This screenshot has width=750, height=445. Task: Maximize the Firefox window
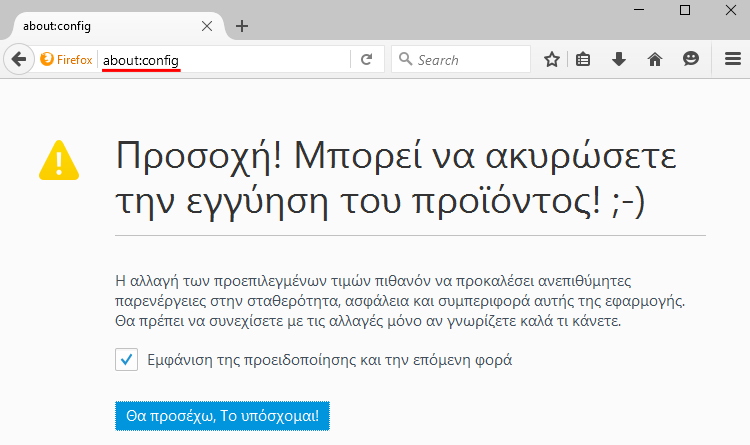click(x=685, y=10)
